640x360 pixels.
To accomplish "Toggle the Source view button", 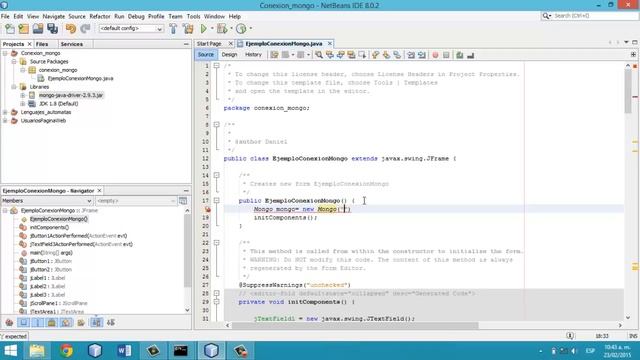I will point(206,55).
